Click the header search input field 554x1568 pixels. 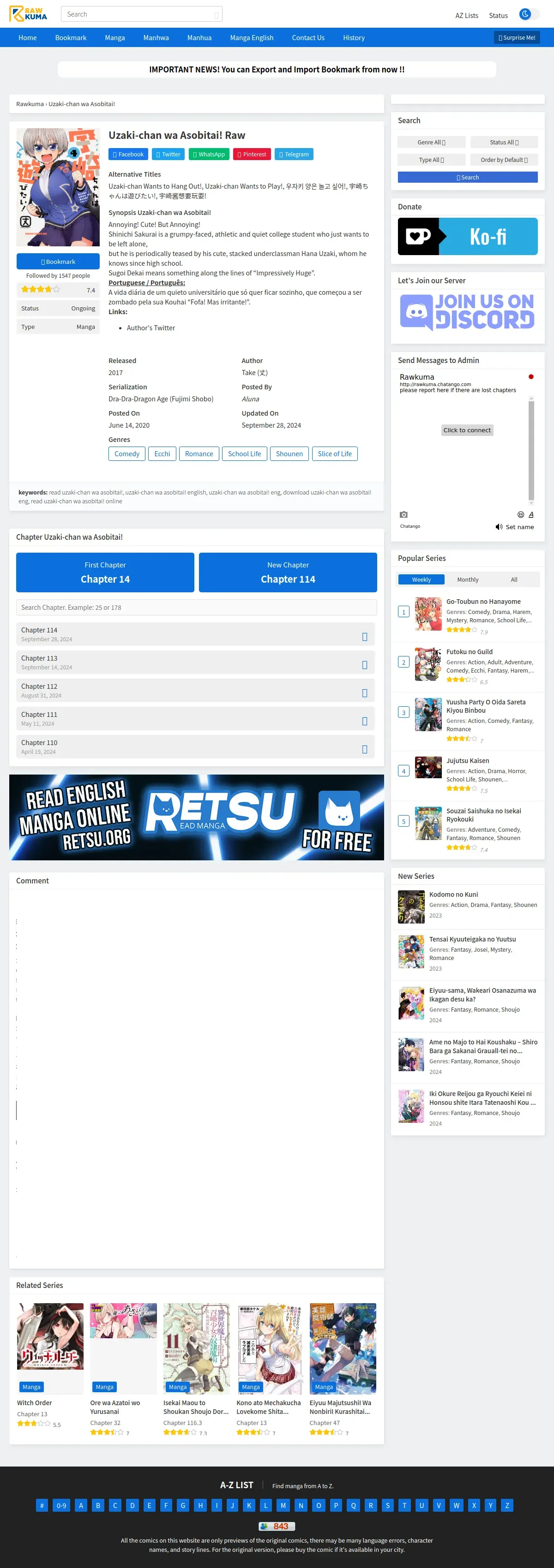click(x=141, y=14)
